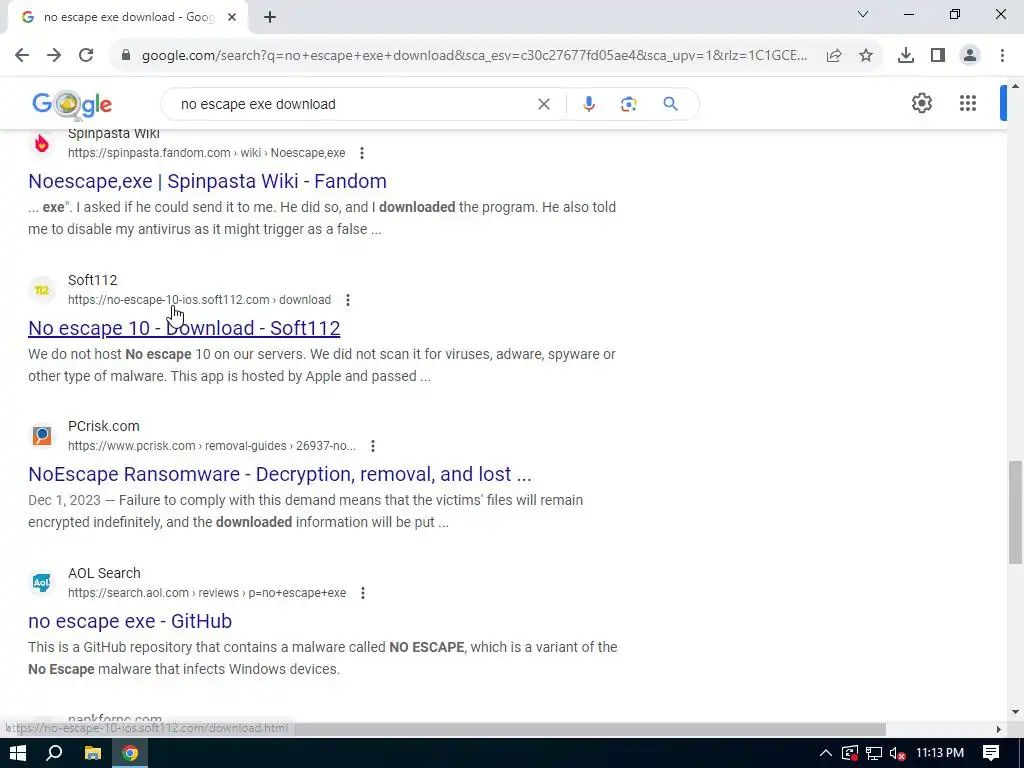Open Google apps grid
The width and height of the screenshot is (1024, 768).
[968, 103]
